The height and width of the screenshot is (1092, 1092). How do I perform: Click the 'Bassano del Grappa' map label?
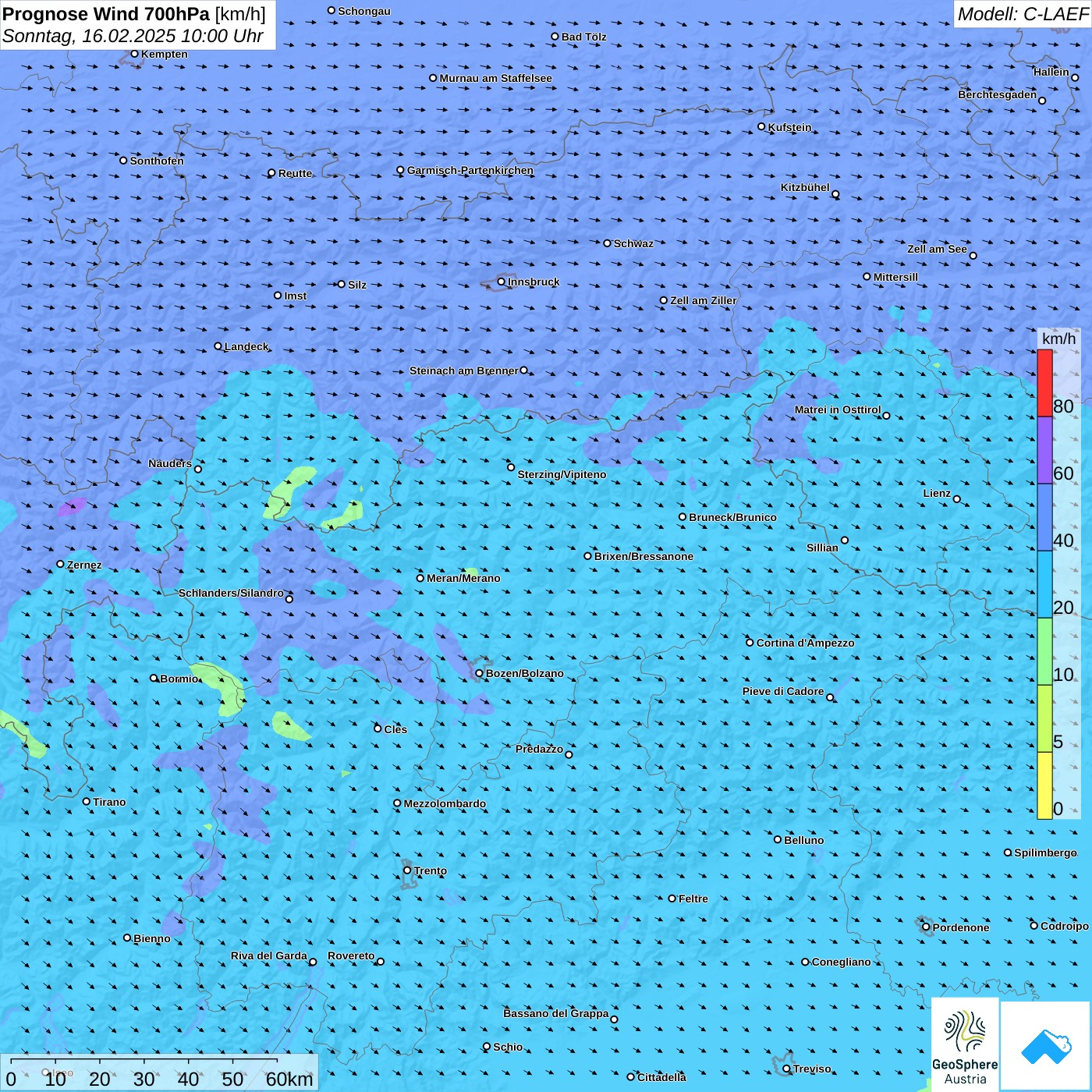click(x=556, y=1013)
